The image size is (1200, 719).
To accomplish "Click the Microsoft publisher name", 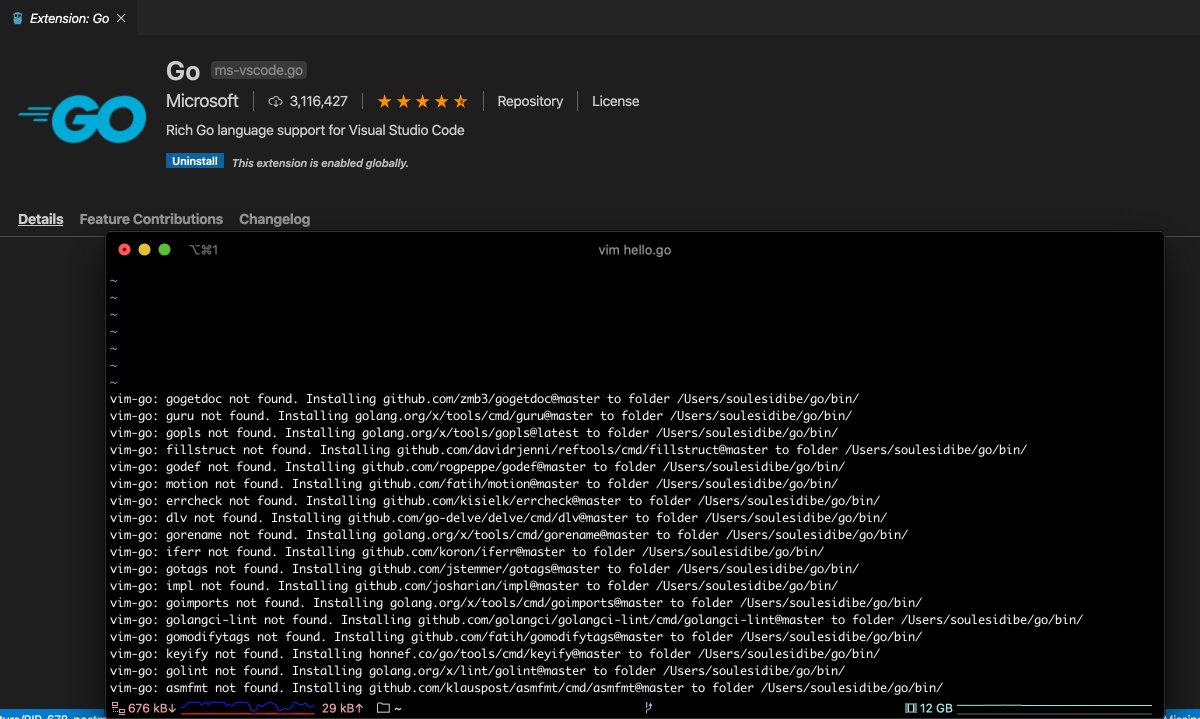I will [x=202, y=101].
